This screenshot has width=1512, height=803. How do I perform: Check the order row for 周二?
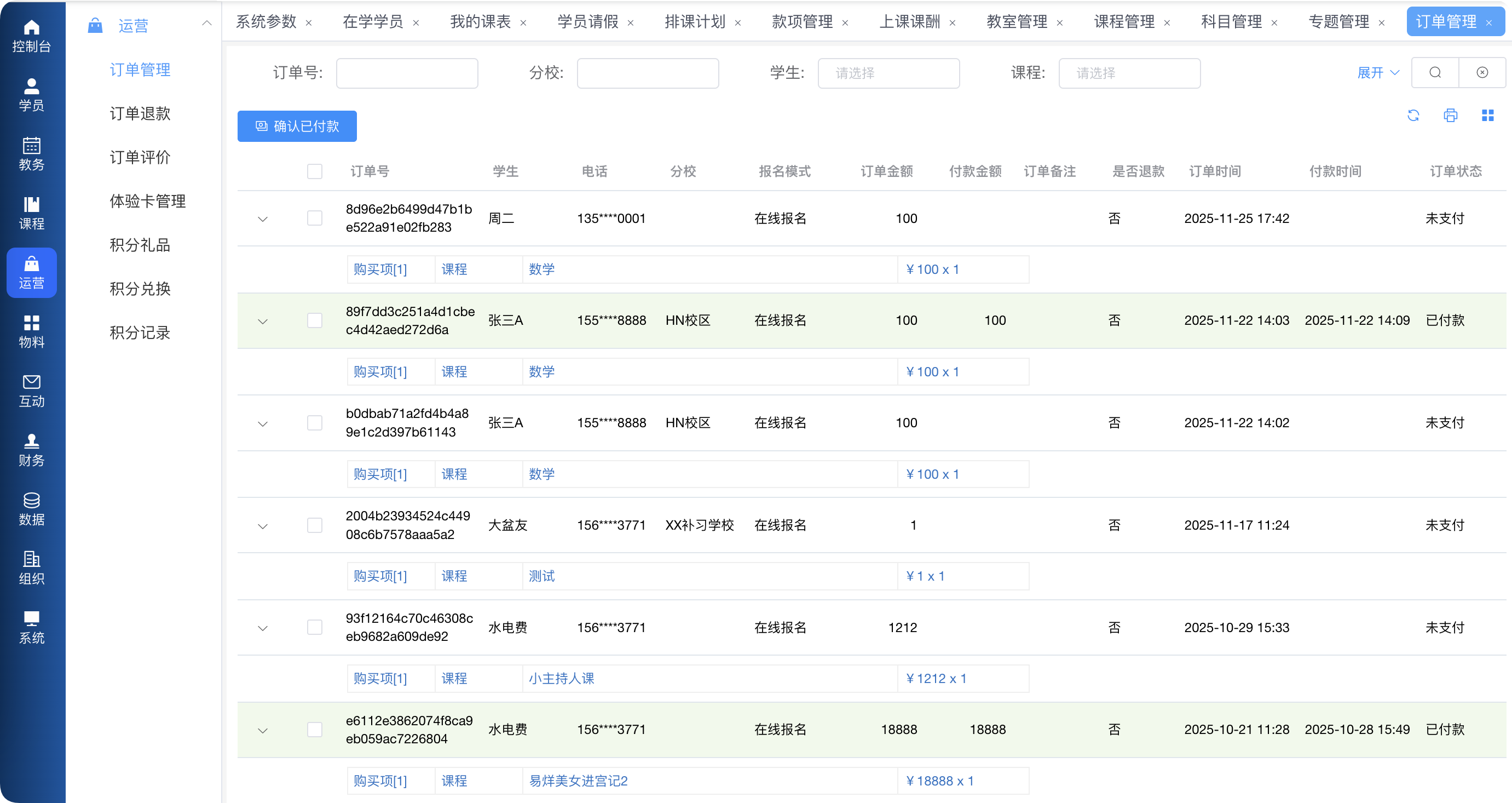(x=315, y=218)
